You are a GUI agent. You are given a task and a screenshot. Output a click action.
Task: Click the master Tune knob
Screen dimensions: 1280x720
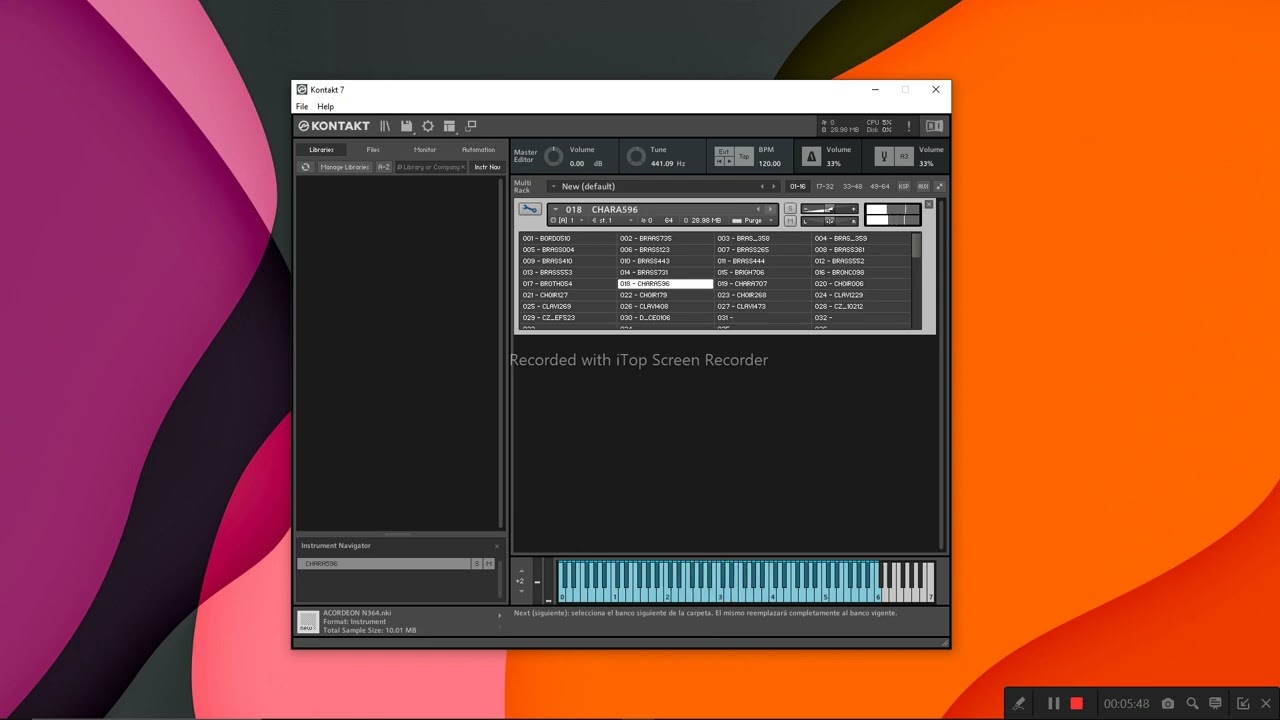click(636, 156)
